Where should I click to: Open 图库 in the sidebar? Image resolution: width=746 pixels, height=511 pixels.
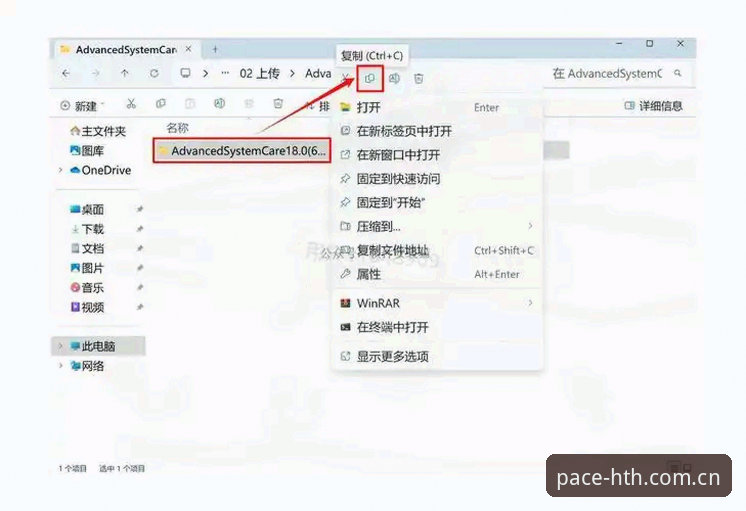tap(87, 150)
